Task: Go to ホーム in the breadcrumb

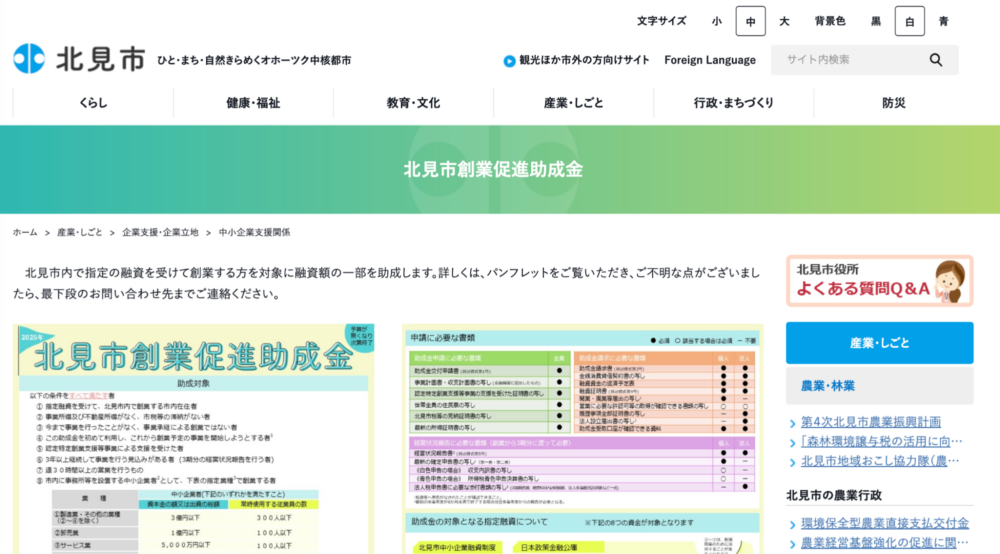Action: (x=26, y=233)
